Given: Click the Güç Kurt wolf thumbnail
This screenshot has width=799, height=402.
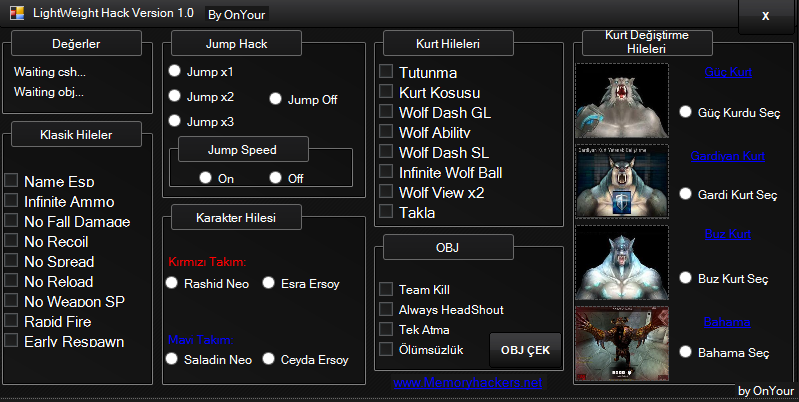Looking at the screenshot, I should [622, 100].
